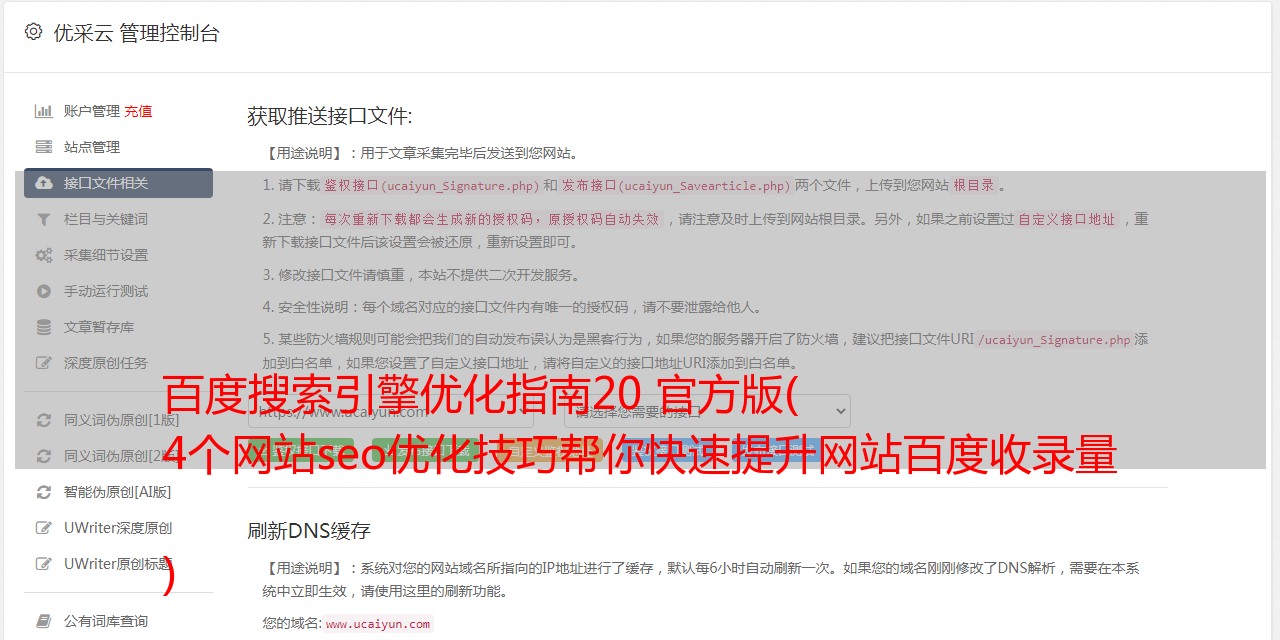1280x640 pixels.
Task: Open 账户管理 via its bar chart icon
Action: point(44,111)
